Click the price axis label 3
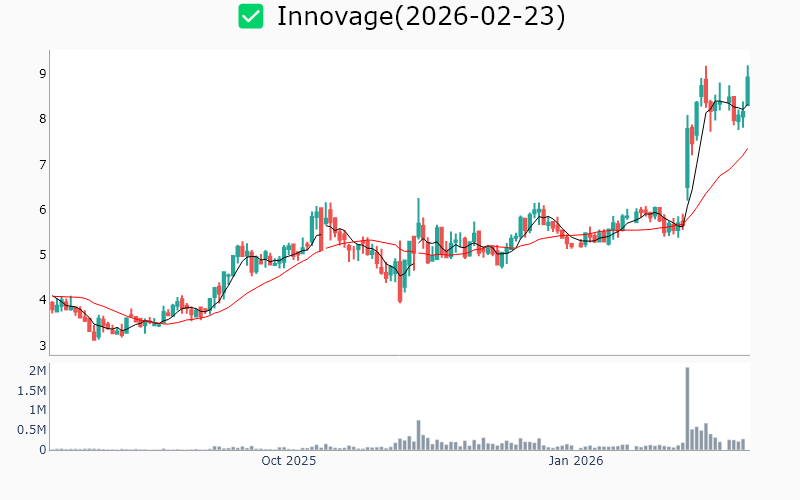This screenshot has width=800, height=500. click(41, 346)
